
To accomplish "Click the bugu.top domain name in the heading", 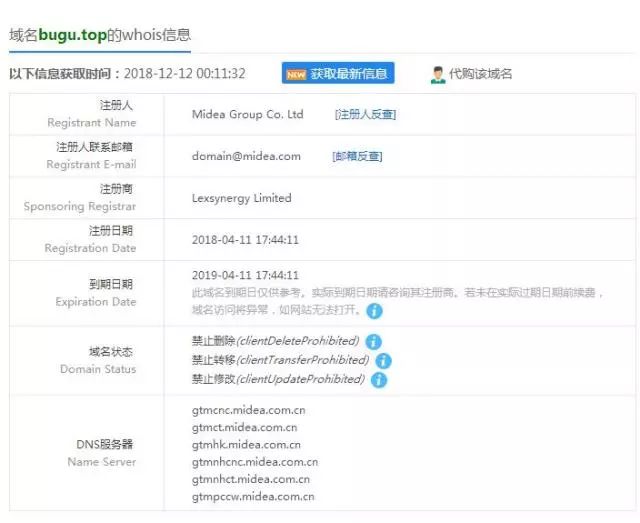I will click(x=73, y=35).
